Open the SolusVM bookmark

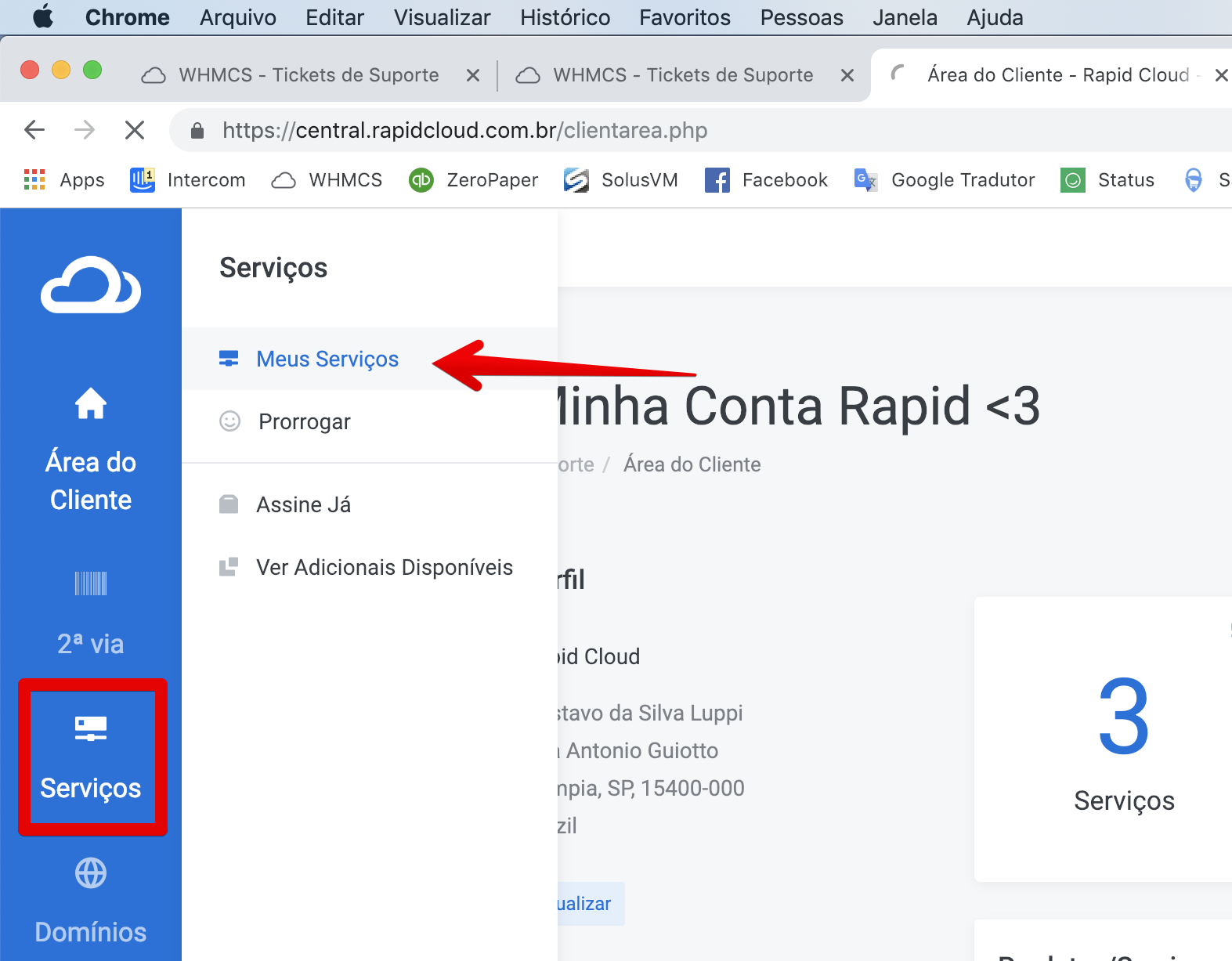coord(620,180)
